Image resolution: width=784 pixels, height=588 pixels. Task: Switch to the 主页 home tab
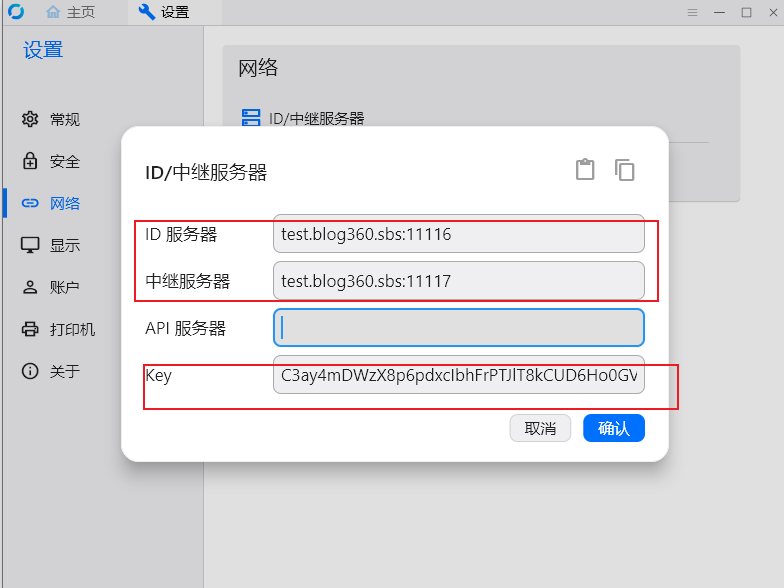tap(70, 12)
